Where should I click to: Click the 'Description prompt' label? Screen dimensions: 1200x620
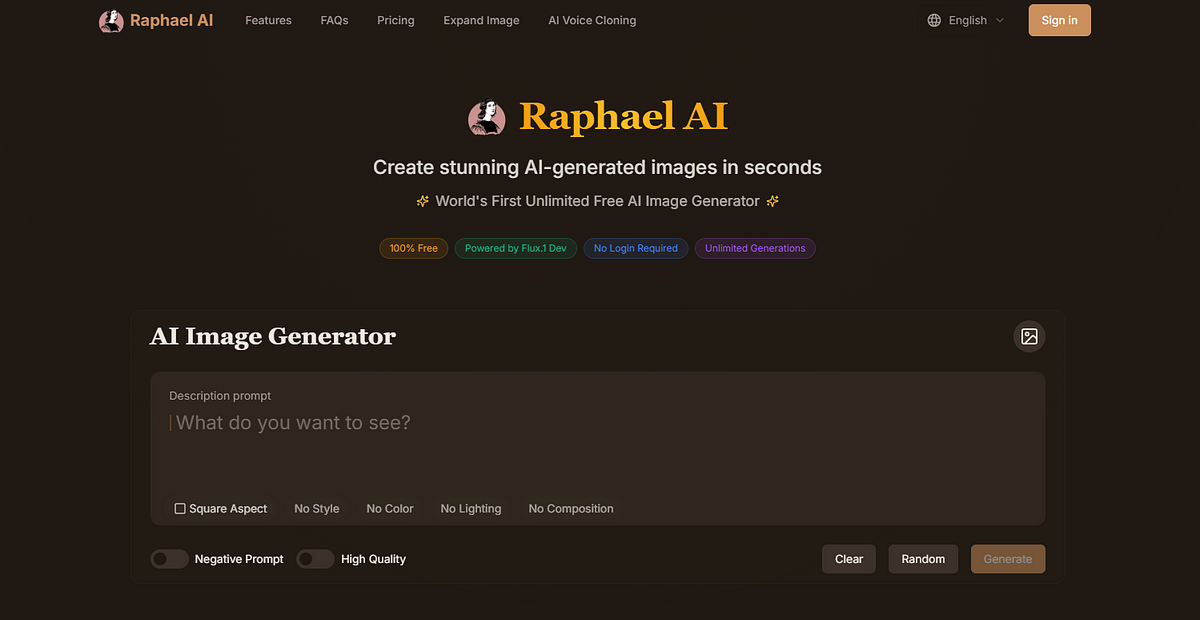click(x=220, y=396)
